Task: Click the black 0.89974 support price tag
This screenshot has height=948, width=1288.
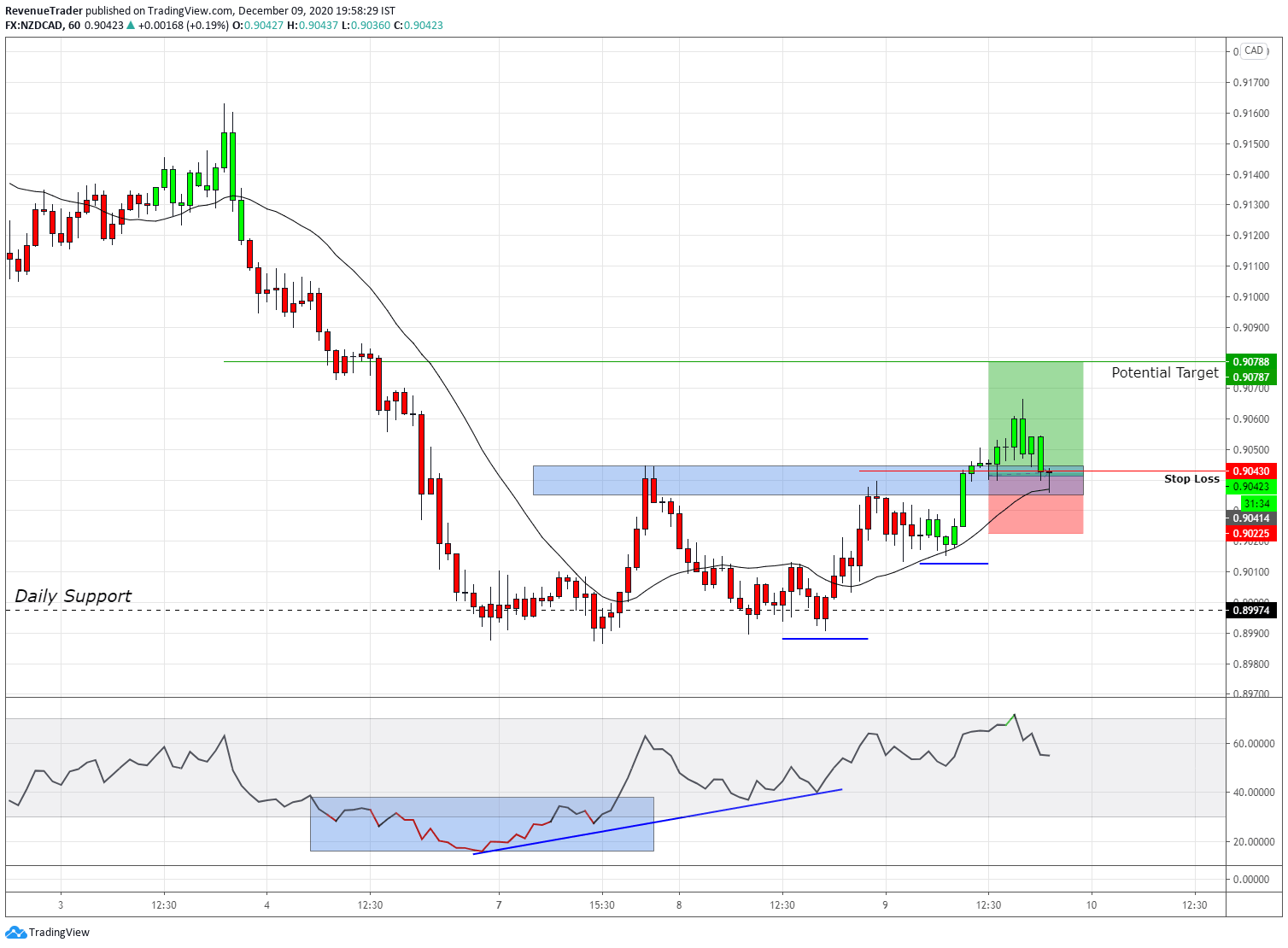Action: click(x=1251, y=610)
